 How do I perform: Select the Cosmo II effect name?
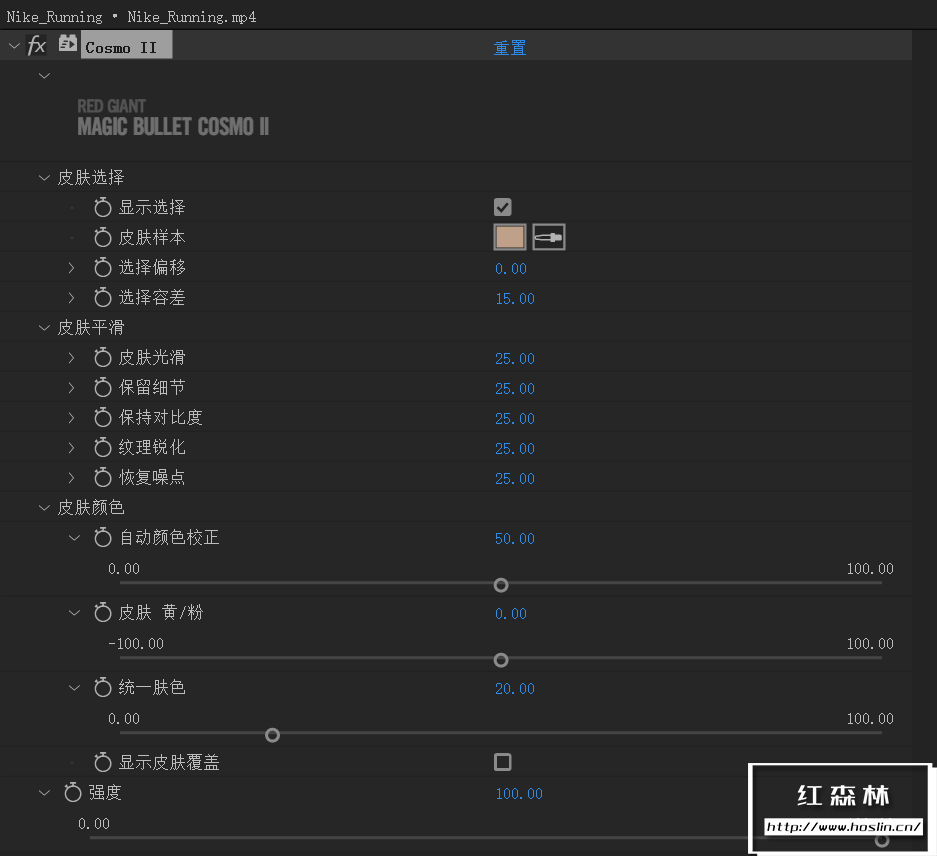126,45
